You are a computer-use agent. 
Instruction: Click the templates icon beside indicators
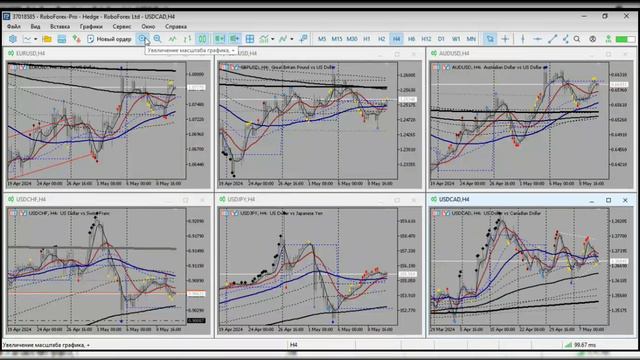click(x=283, y=39)
